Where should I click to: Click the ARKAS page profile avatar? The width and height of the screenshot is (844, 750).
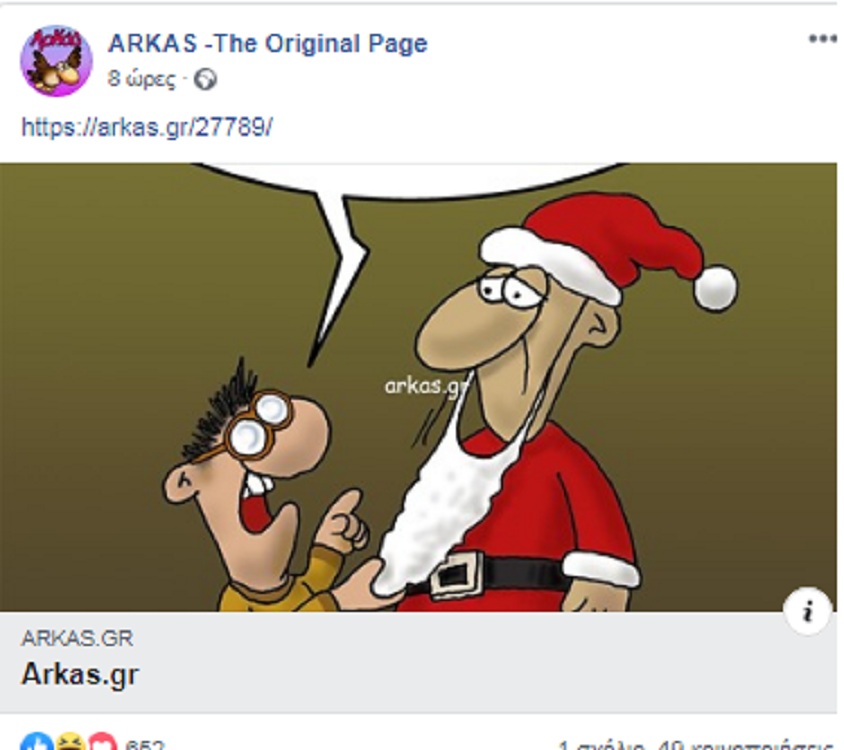point(55,60)
